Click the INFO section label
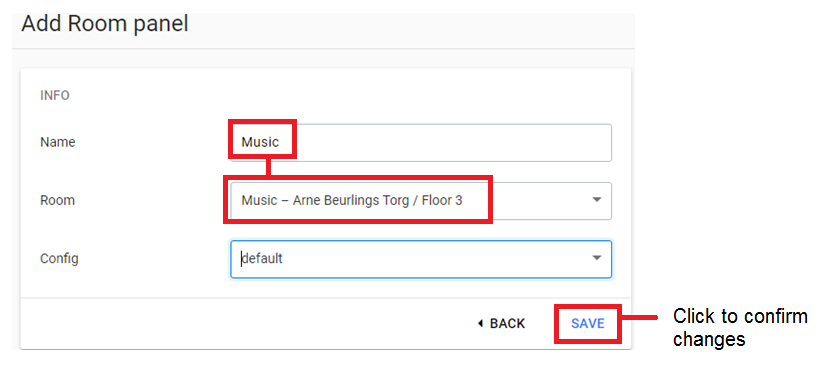 tap(55, 96)
